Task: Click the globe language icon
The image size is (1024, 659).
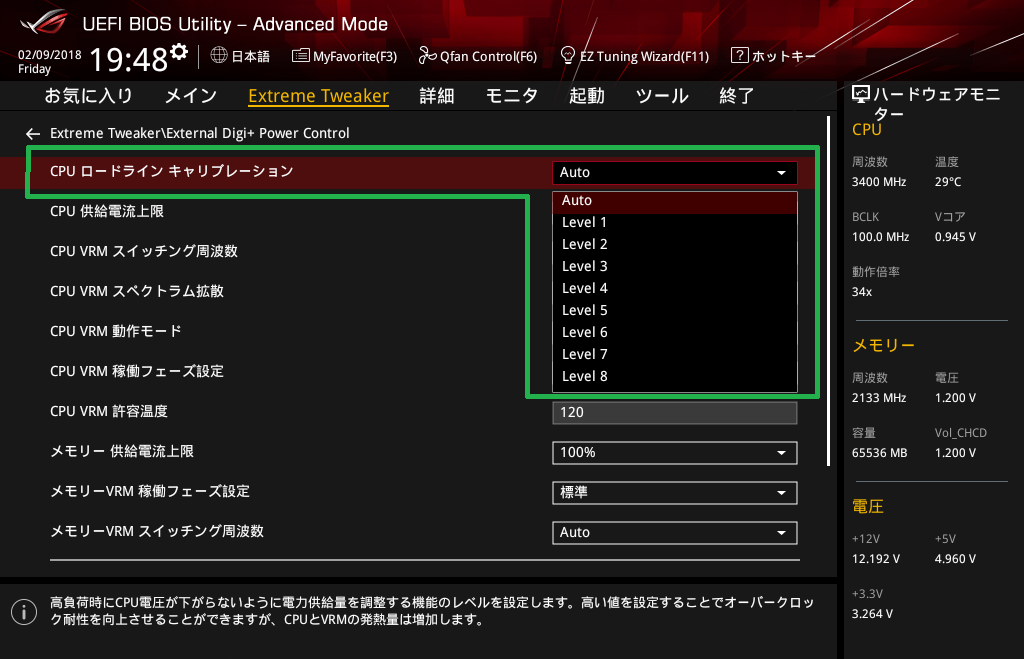Action: (219, 56)
